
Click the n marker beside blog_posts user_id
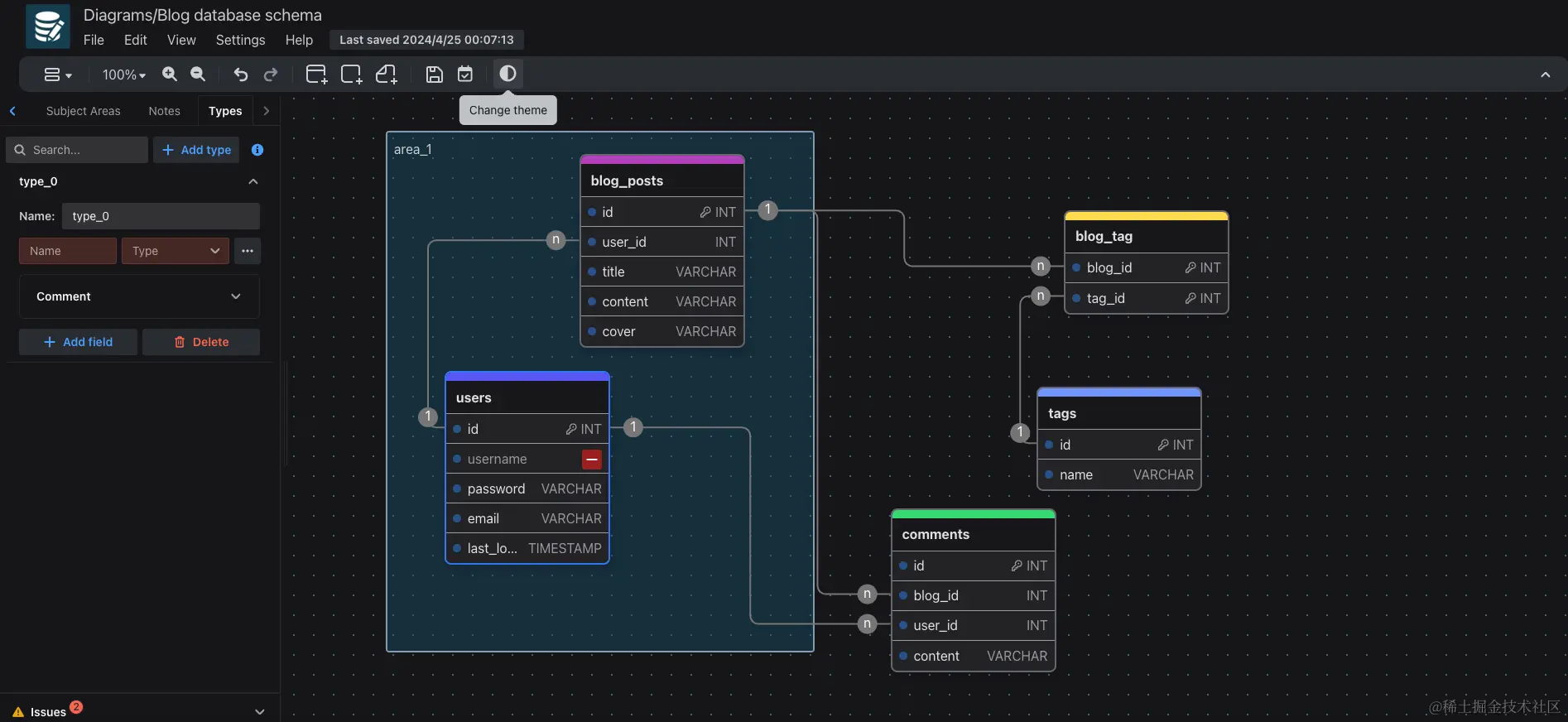point(556,240)
